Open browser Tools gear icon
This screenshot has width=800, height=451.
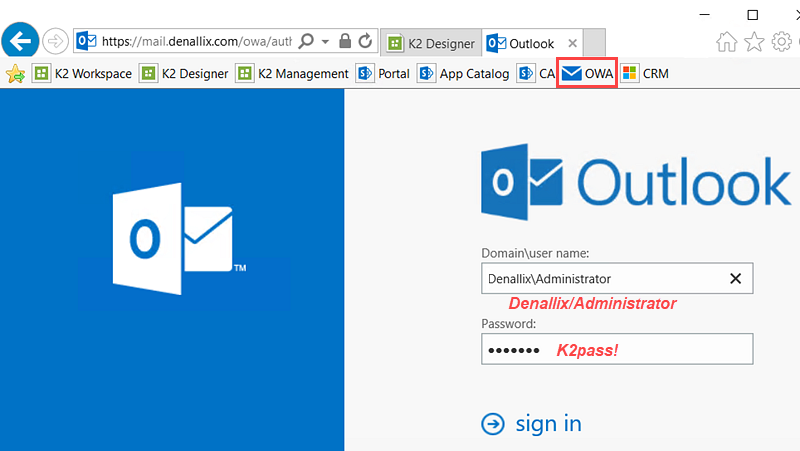click(x=781, y=42)
